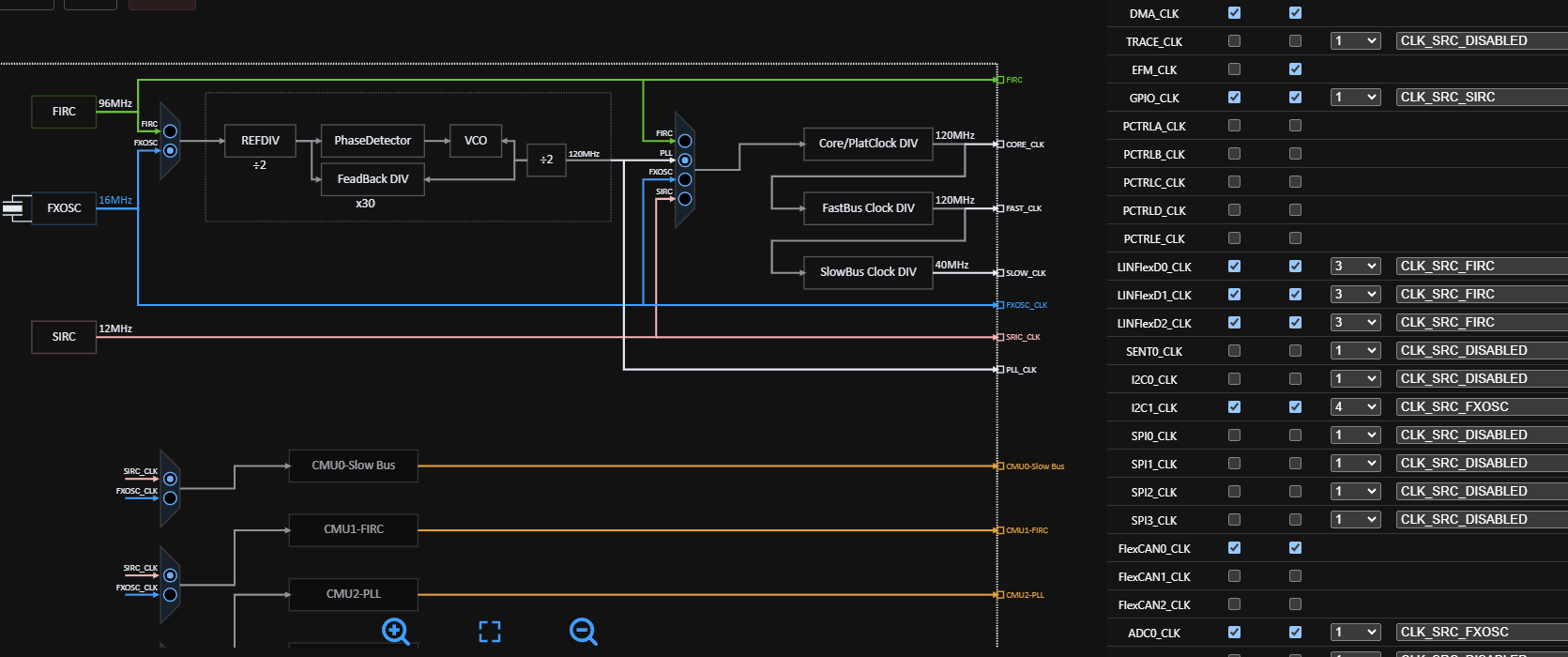Image resolution: width=1568 pixels, height=657 pixels.
Task: Open the LINFlexD0_CLK divider dropdown
Action: pyautogui.click(x=1355, y=267)
